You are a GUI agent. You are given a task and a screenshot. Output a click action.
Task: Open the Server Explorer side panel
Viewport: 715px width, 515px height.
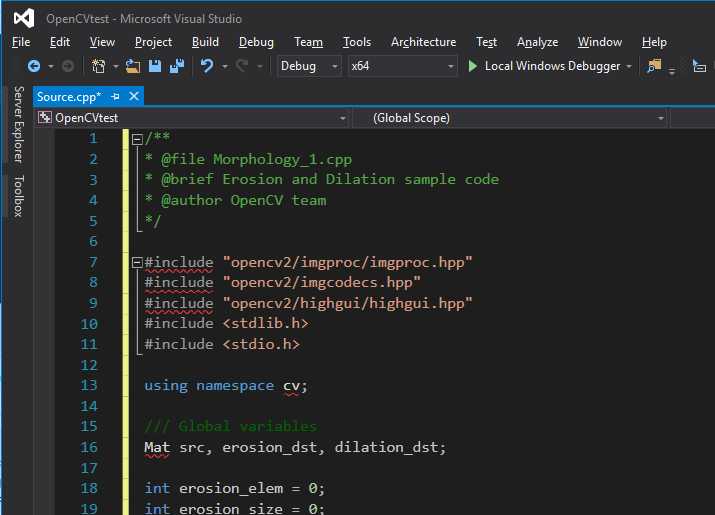tap(18, 124)
